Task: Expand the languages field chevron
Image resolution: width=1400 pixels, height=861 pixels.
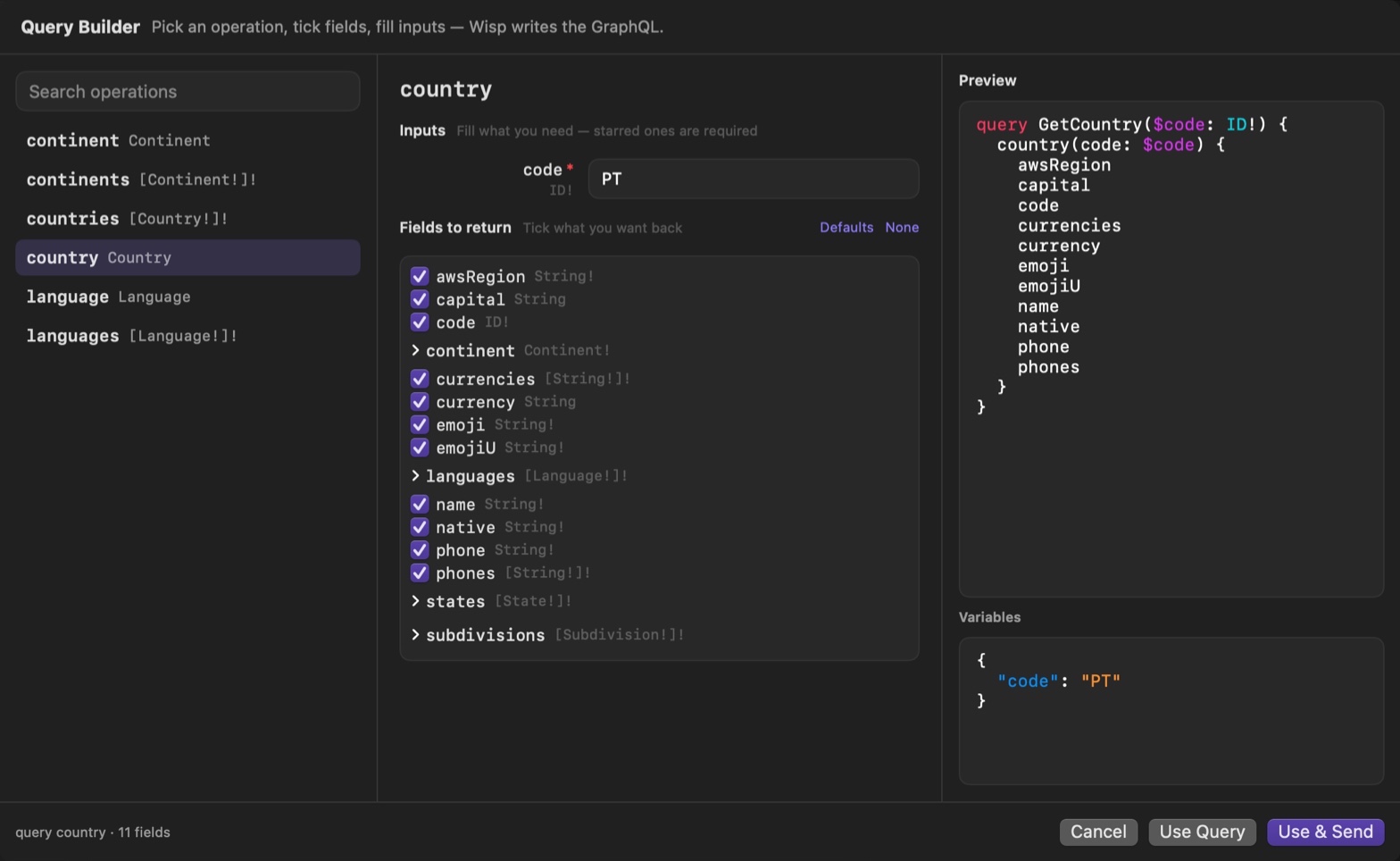Action: tap(415, 476)
